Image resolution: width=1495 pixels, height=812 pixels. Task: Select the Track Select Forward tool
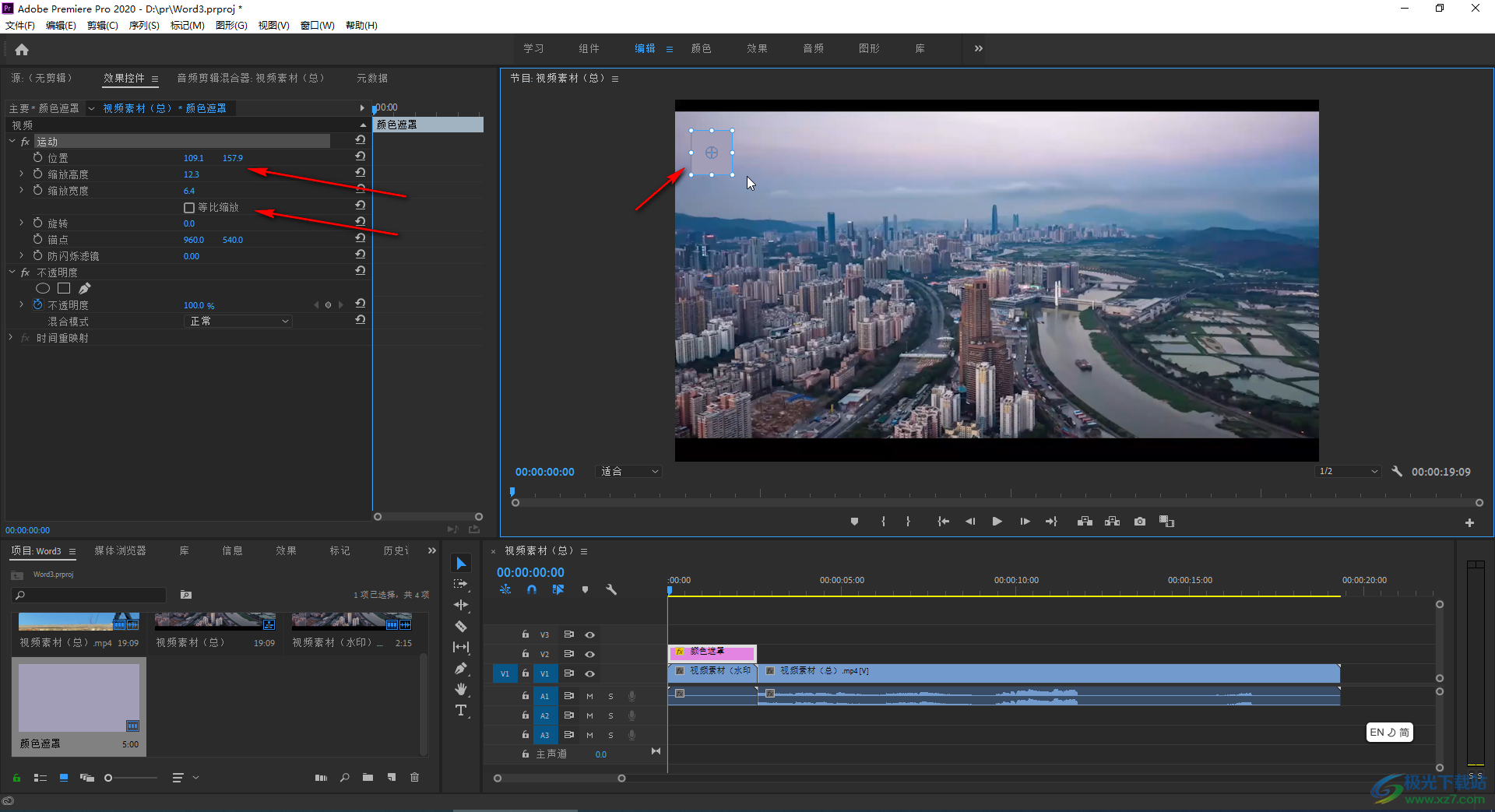[x=461, y=584]
